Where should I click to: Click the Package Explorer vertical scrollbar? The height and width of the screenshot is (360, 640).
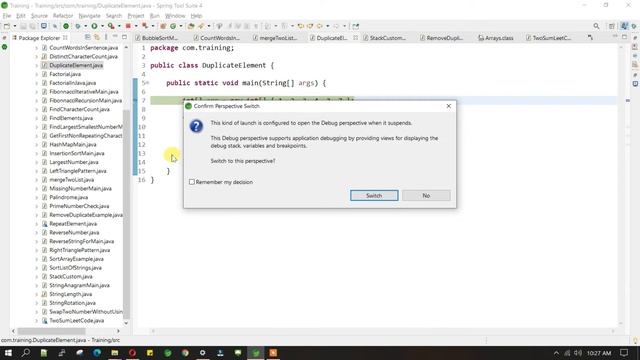(126, 214)
